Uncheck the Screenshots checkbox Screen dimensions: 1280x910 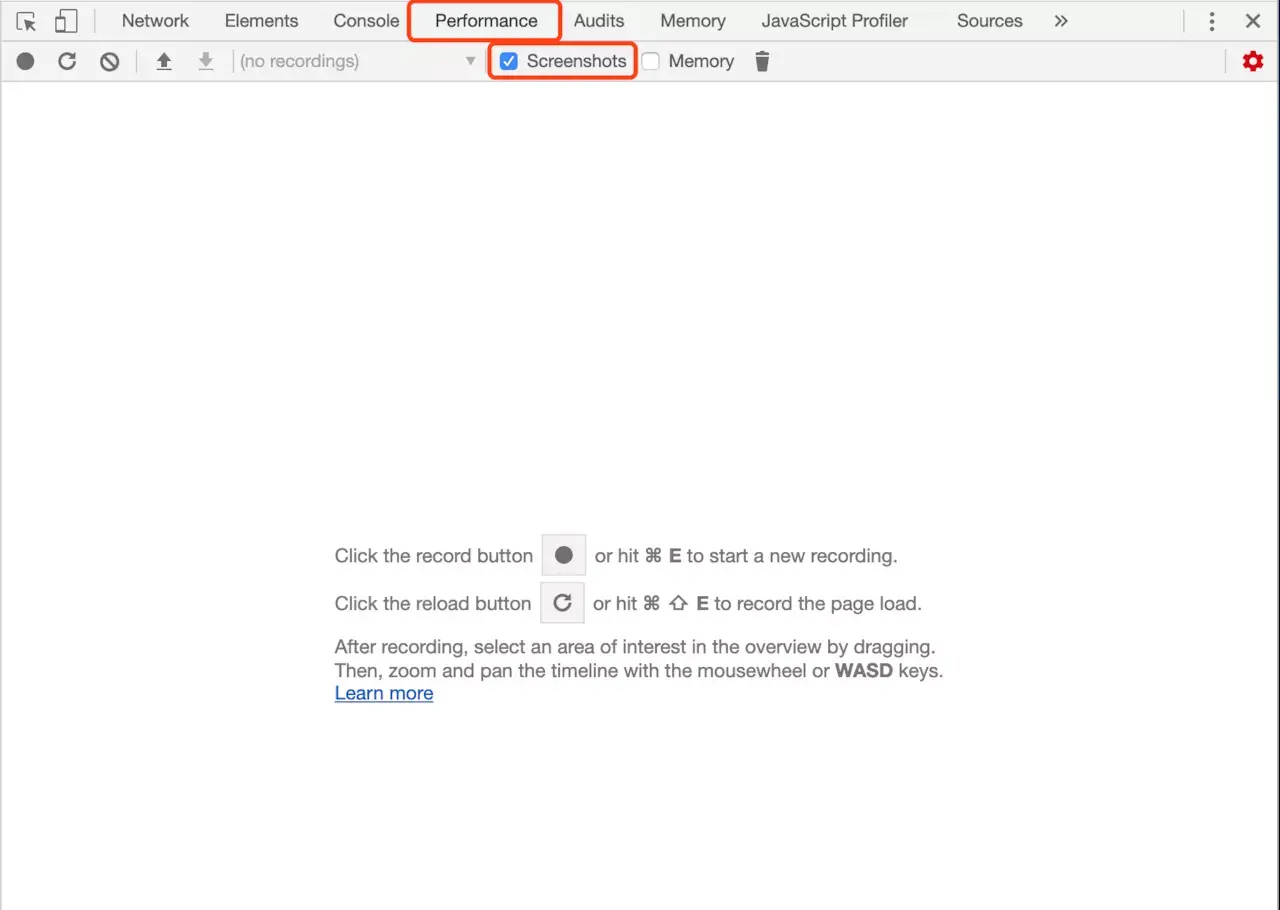click(x=509, y=61)
